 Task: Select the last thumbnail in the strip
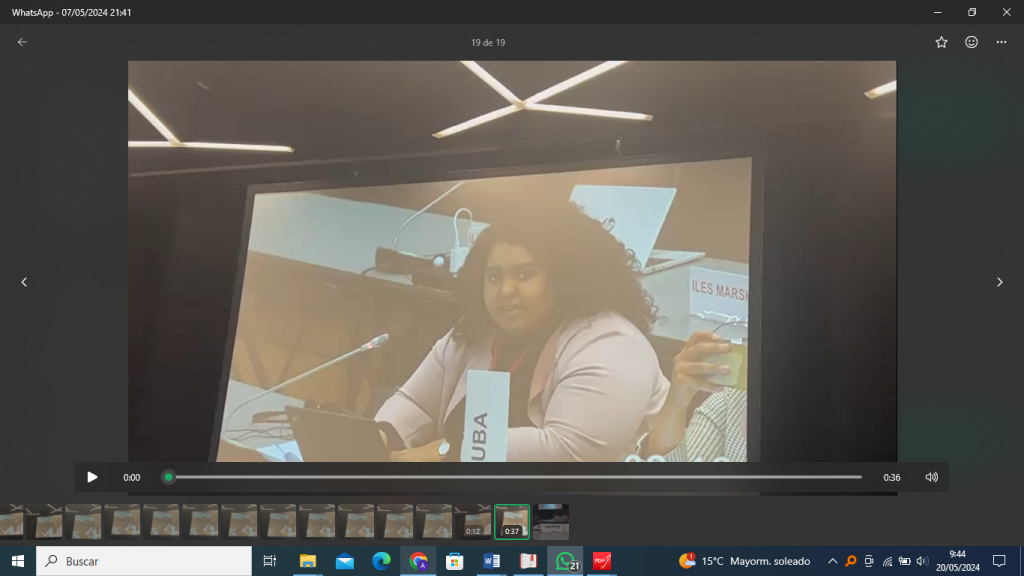point(551,521)
